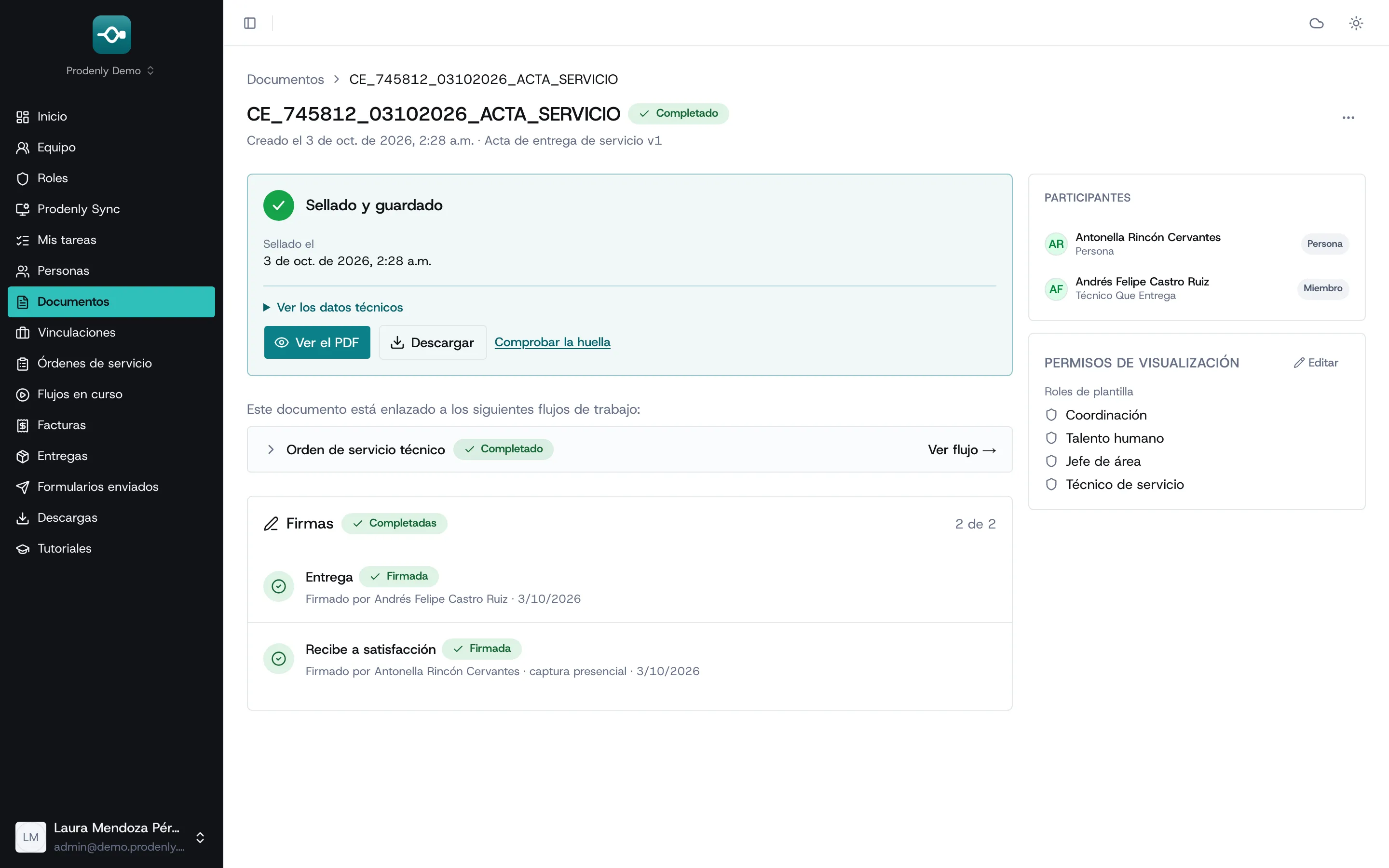
Task: Open Facturas page
Action: [x=111, y=425]
